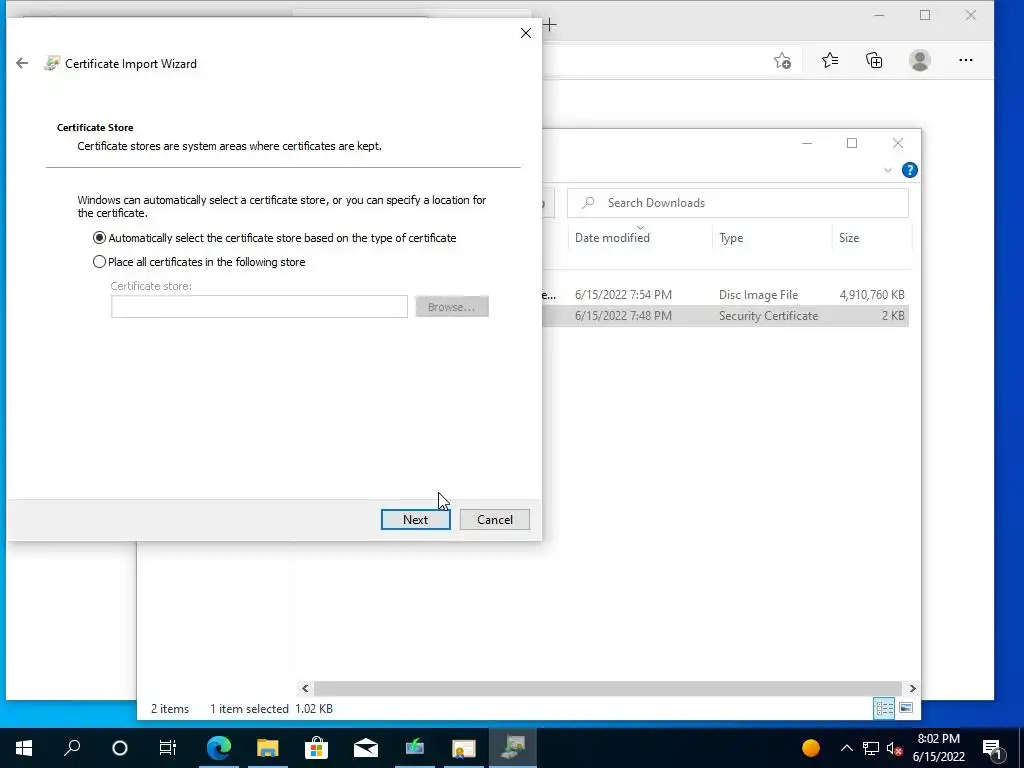Open Edge Collections
The height and width of the screenshot is (768, 1024).
[x=874, y=61]
